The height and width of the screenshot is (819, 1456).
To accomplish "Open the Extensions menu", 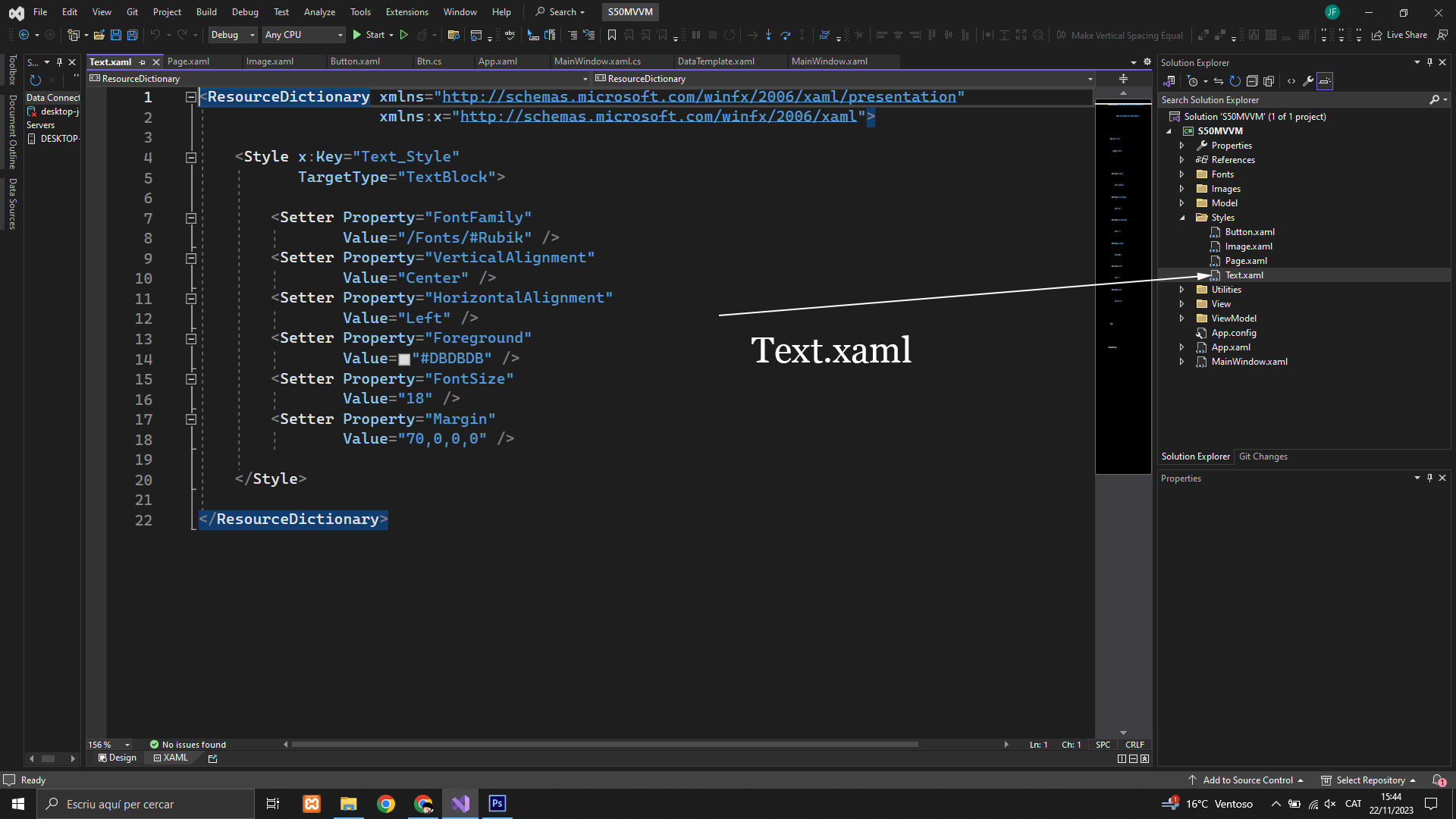I will click(406, 12).
